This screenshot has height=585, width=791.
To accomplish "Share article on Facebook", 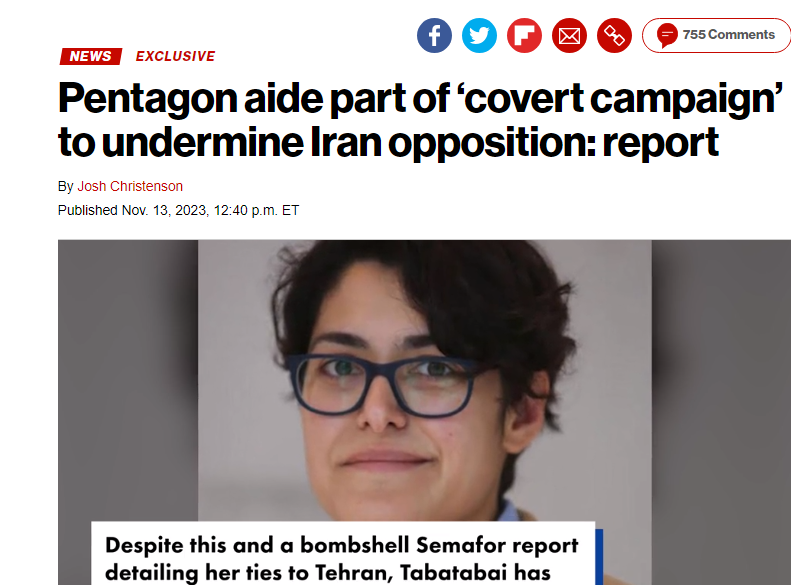I will tap(434, 35).
